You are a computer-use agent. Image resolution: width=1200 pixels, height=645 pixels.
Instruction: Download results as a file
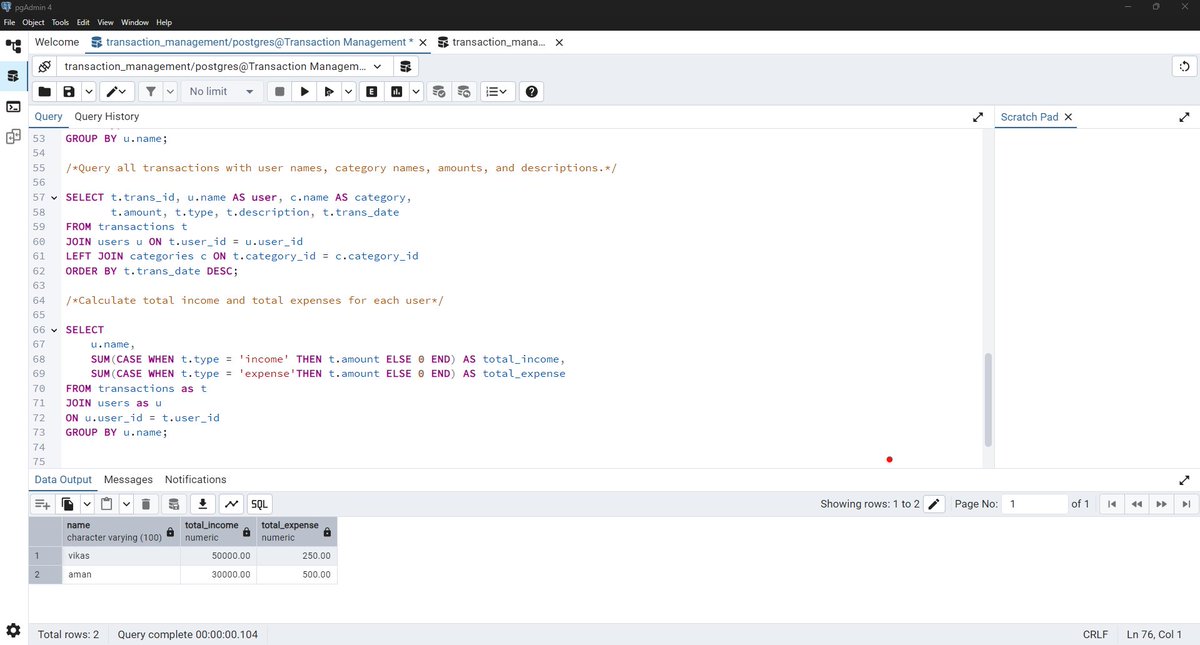[203, 504]
